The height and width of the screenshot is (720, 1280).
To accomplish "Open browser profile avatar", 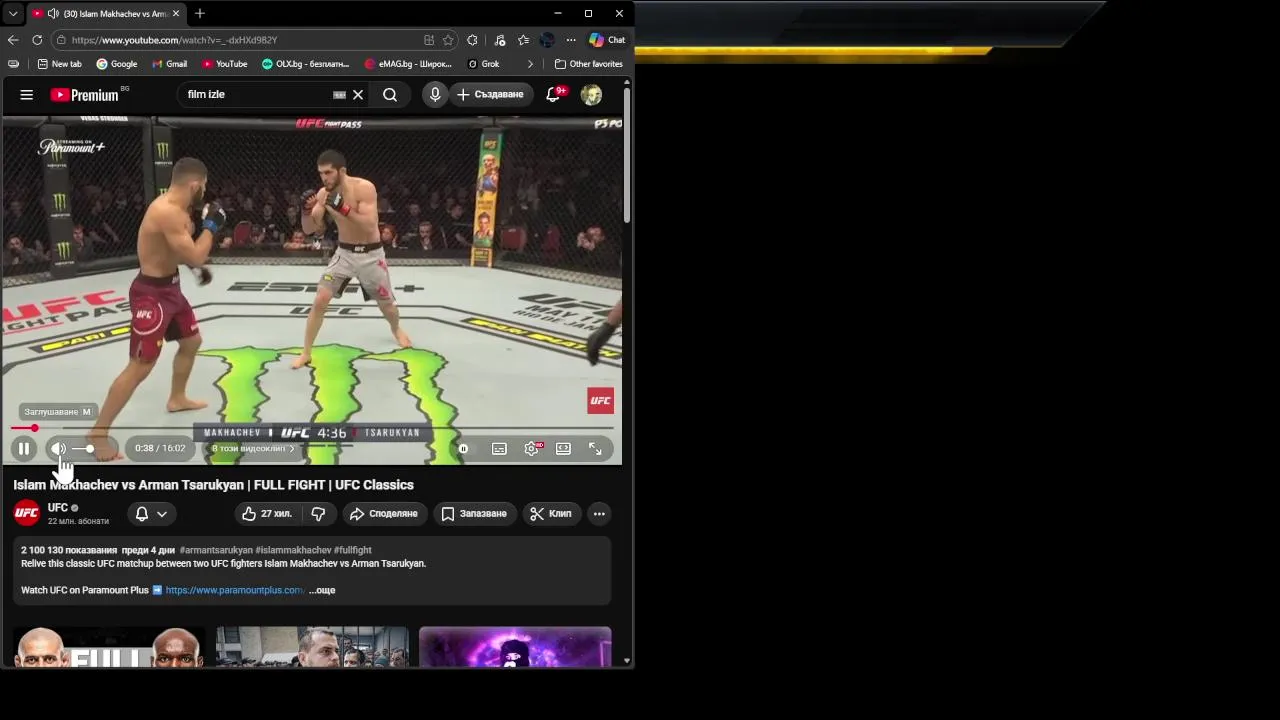I will tap(547, 40).
